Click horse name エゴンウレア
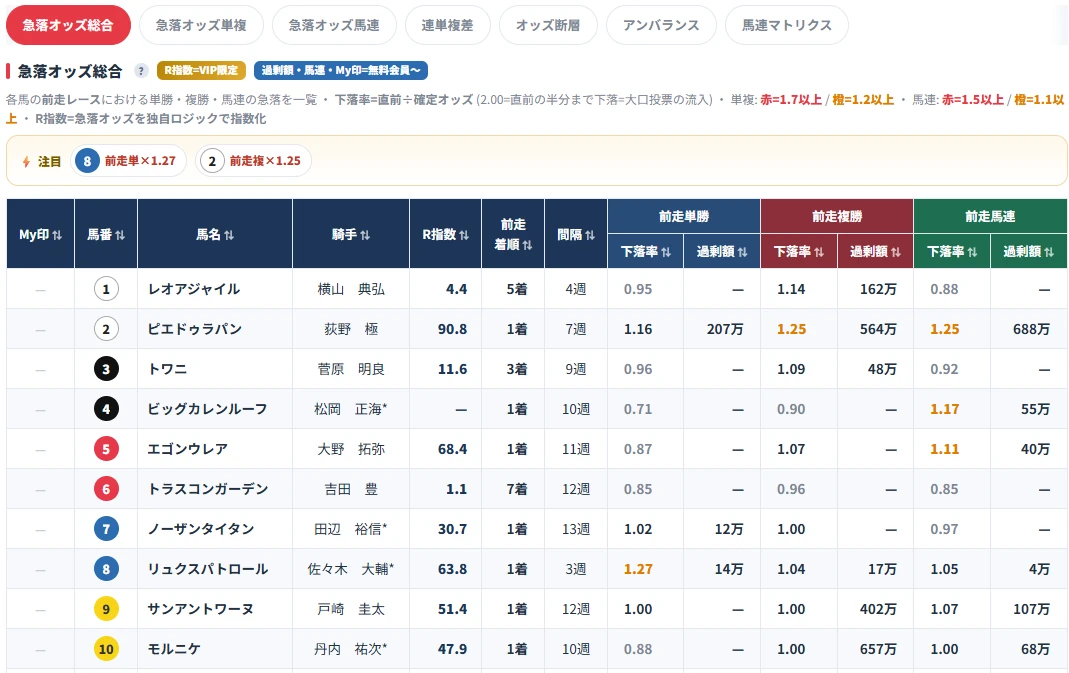1069x673 pixels. 187,449
